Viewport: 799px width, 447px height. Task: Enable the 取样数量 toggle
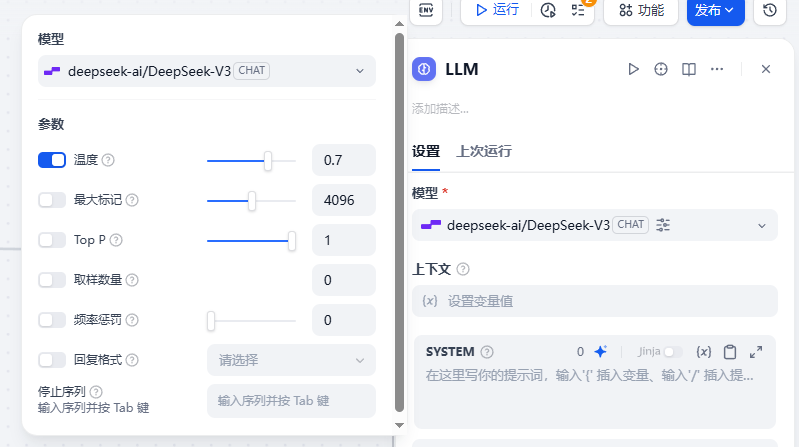point(52,280)
